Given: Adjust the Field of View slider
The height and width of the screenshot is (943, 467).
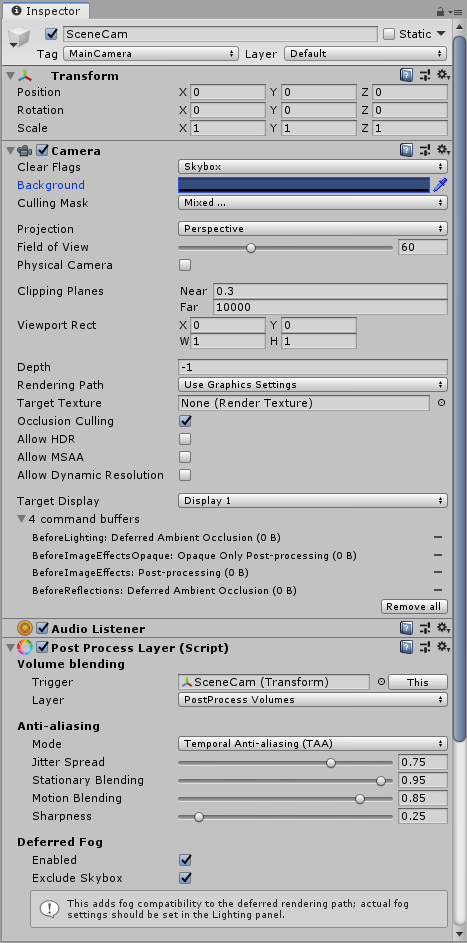Looking at the screenshot, I should tap(285, 247).
